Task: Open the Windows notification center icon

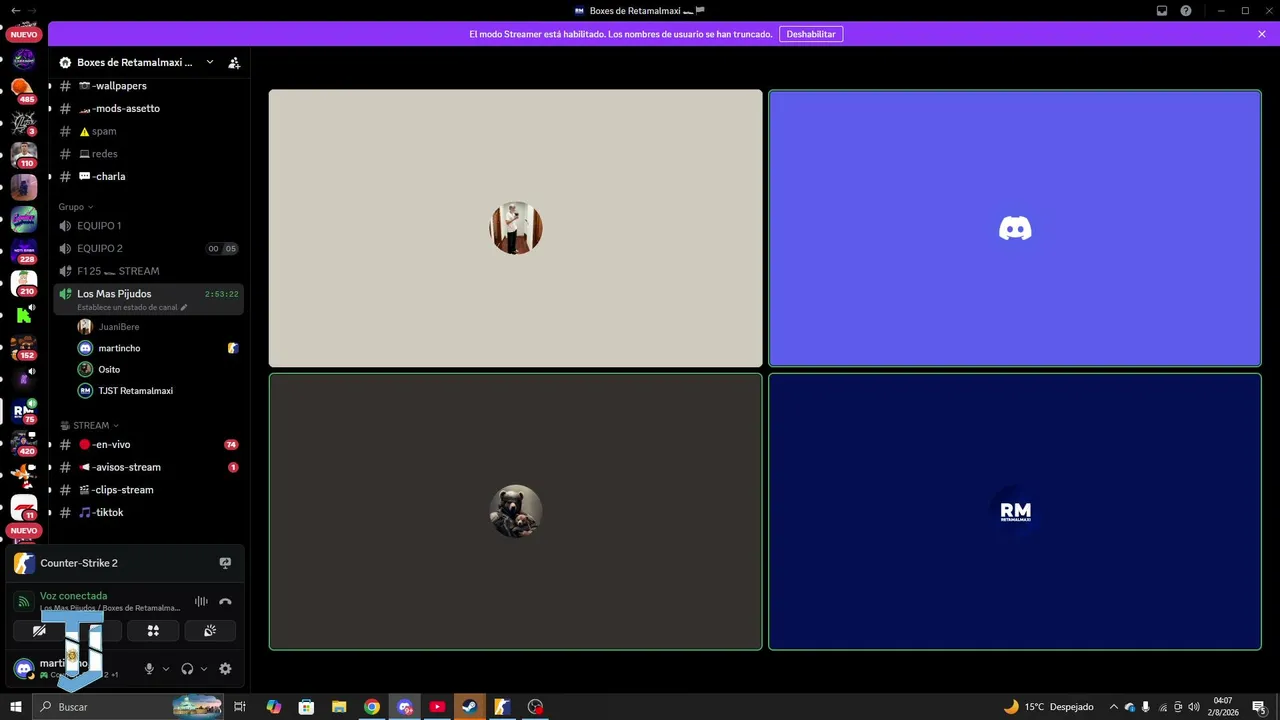Action: [1259, 707]
